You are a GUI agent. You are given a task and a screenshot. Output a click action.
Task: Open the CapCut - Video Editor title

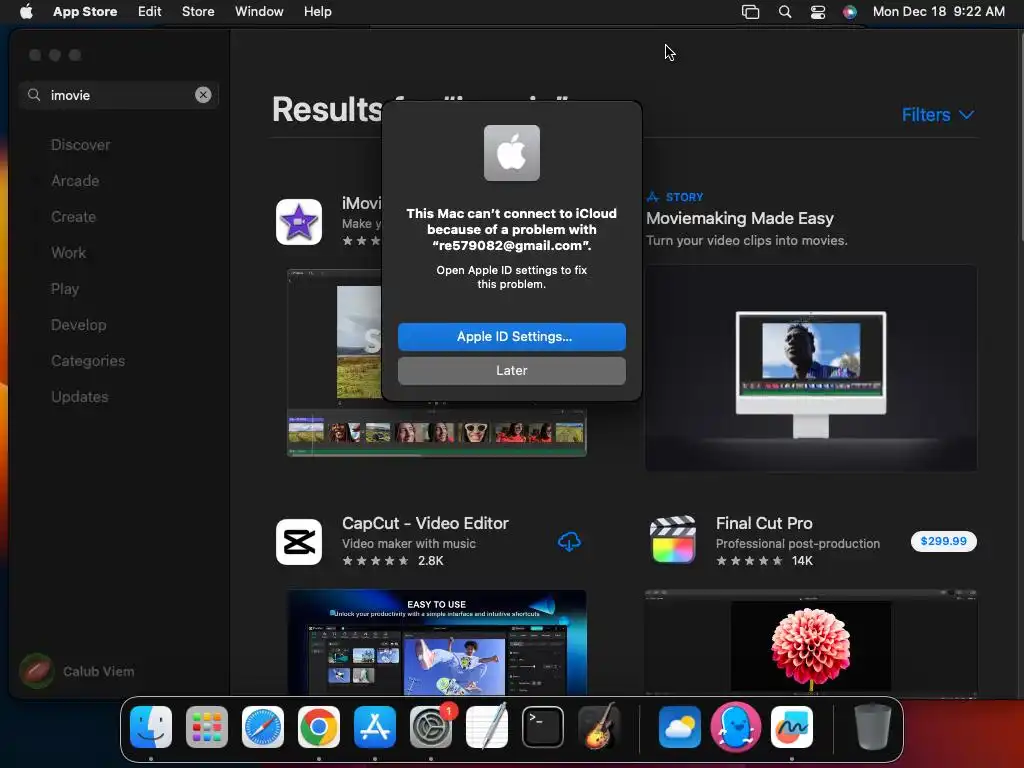[425, 523]
